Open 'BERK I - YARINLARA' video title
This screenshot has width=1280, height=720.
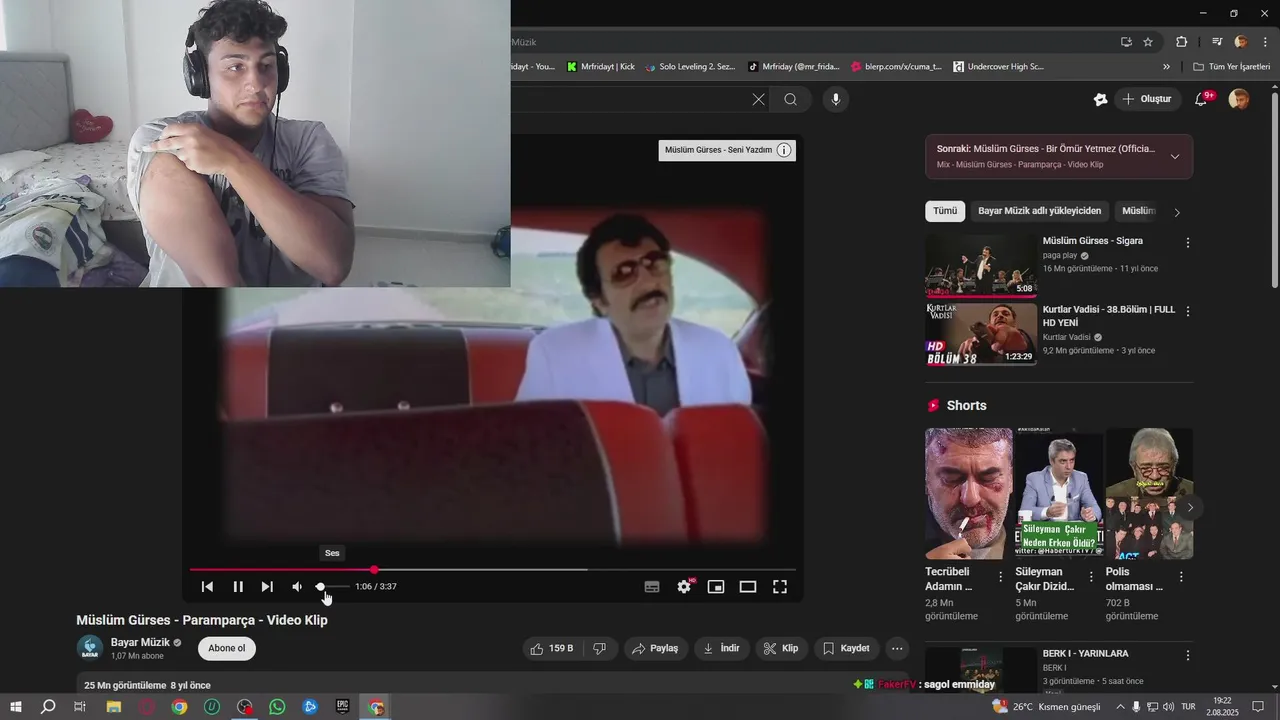coord(1085,653)
